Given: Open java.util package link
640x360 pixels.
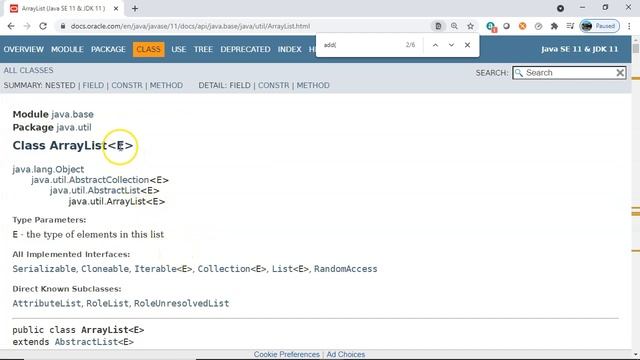Looking at the screenshot, I should [x=74, y=127].
